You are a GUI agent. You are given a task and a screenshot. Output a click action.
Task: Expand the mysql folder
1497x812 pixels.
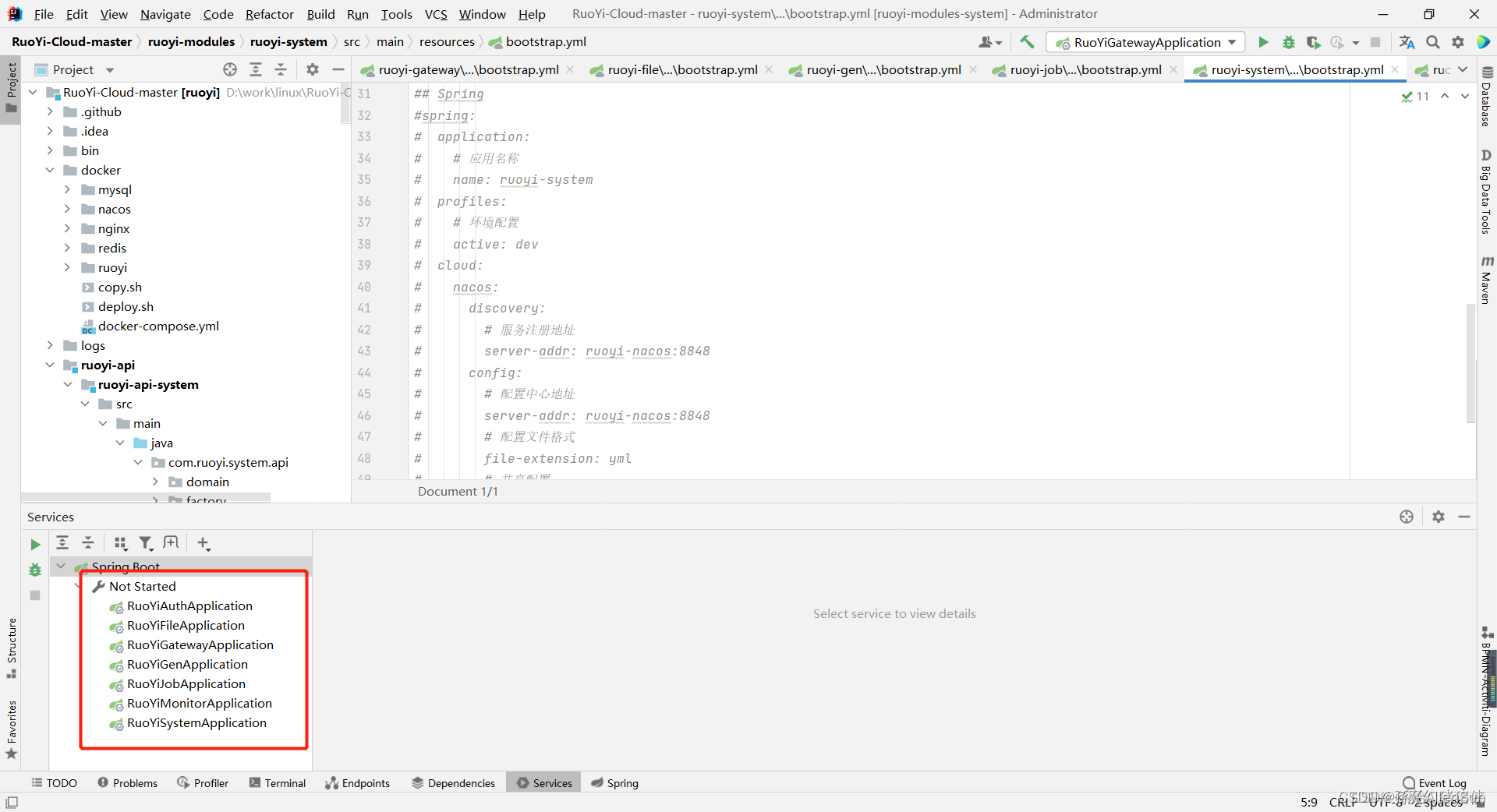coord(67,189)
